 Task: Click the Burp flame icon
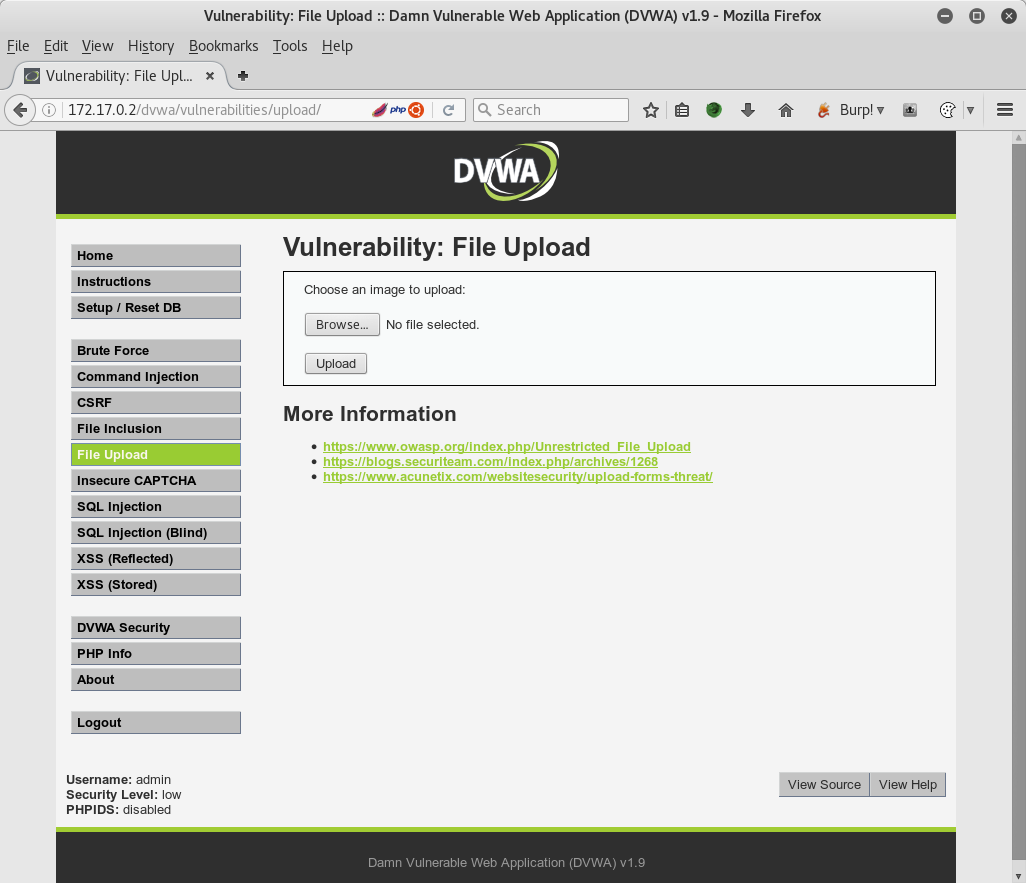click(x=824, y=110)
